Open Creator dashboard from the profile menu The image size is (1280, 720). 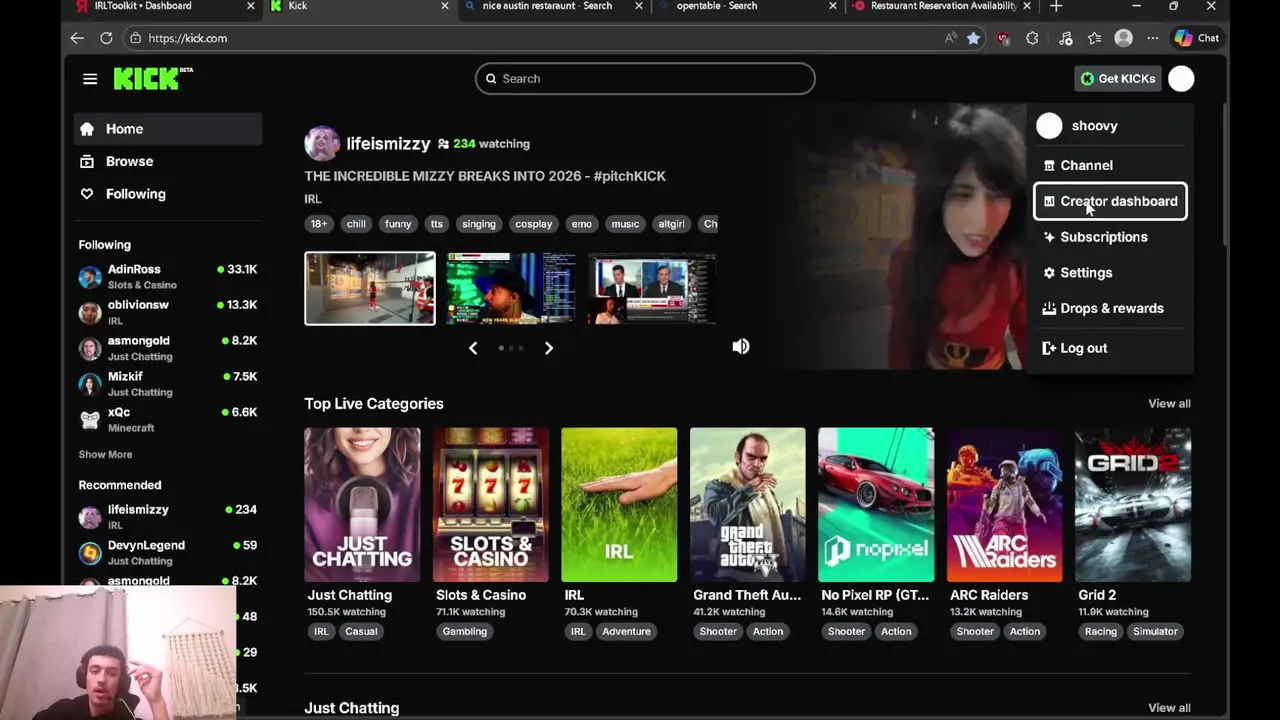1110,201
